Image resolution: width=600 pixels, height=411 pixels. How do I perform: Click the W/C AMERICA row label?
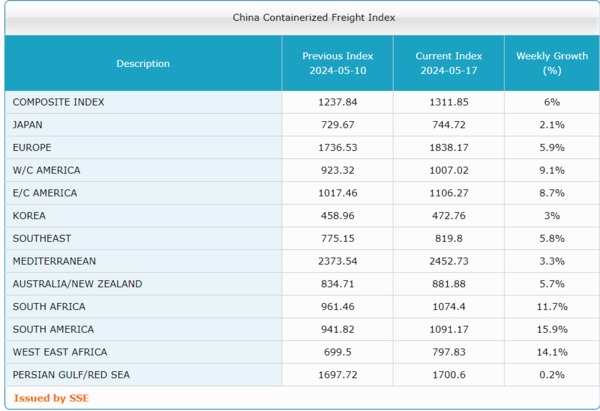coord(46,170)
